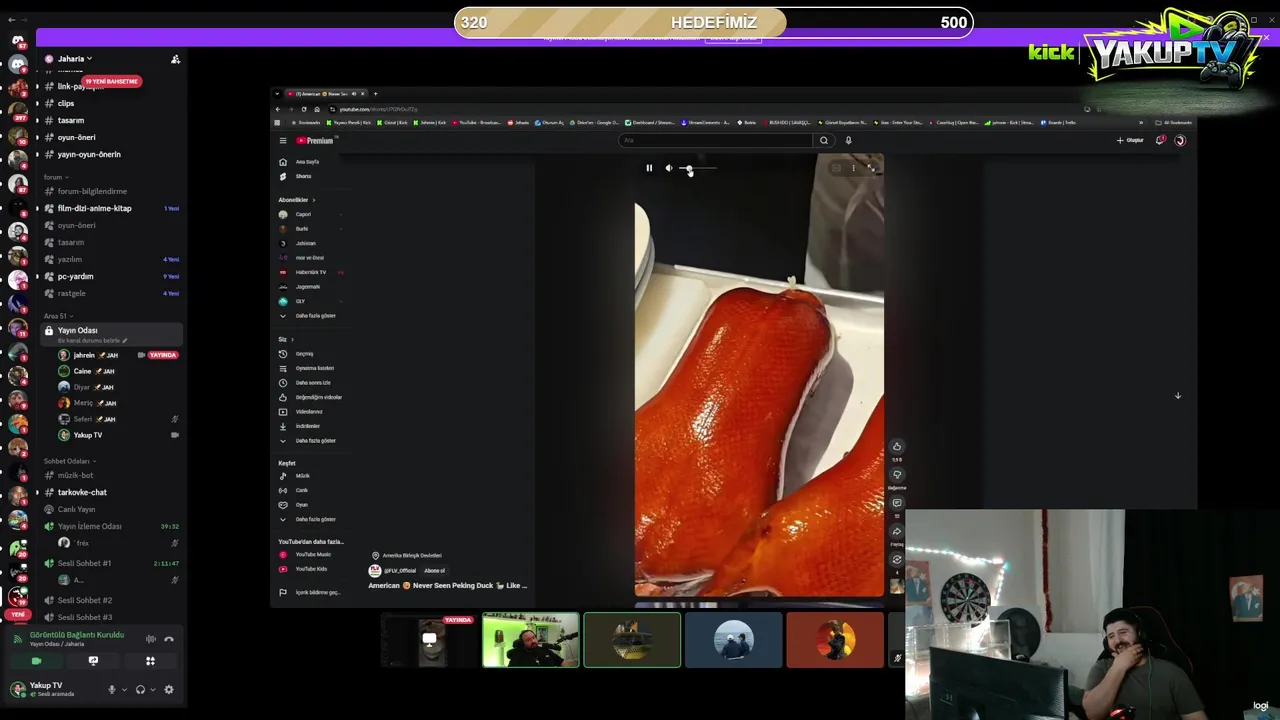
Task: Like the Shorts video
Action: click(x=897, y=447)
